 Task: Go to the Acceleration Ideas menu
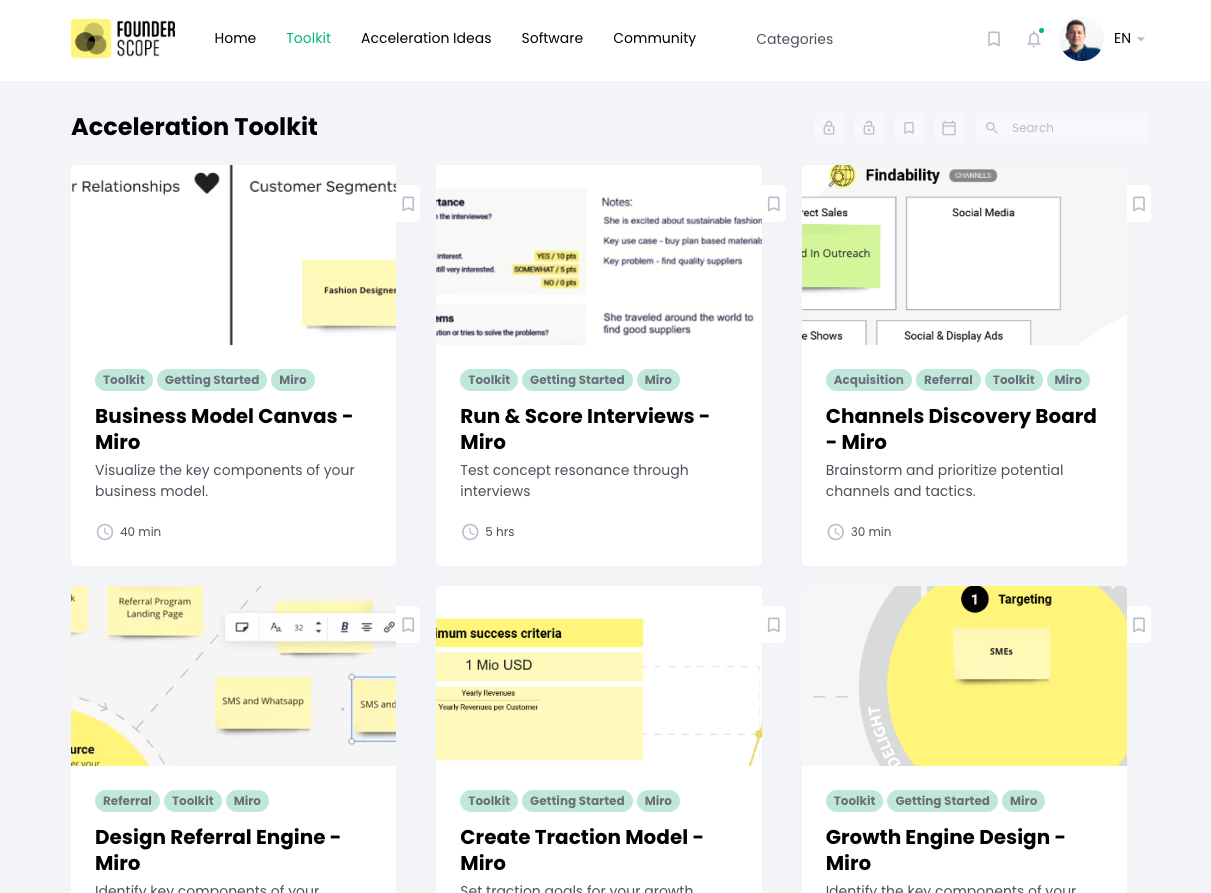click(x=426, y=38)
